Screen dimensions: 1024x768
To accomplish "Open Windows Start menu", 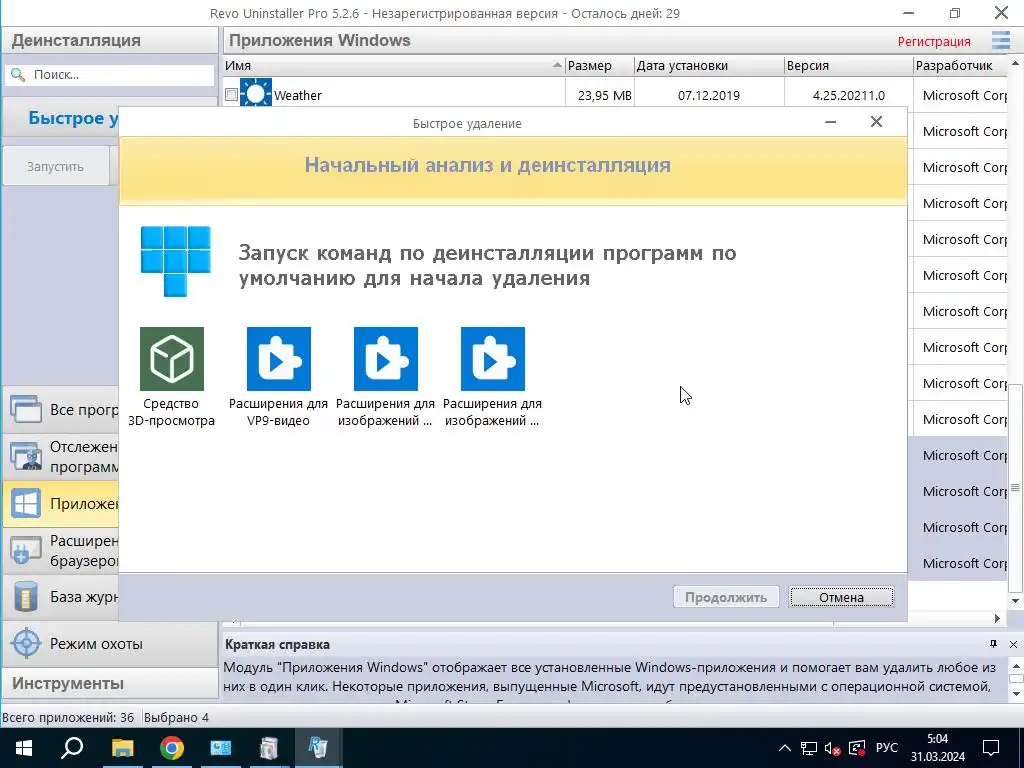I will click(x=24, y=748).
